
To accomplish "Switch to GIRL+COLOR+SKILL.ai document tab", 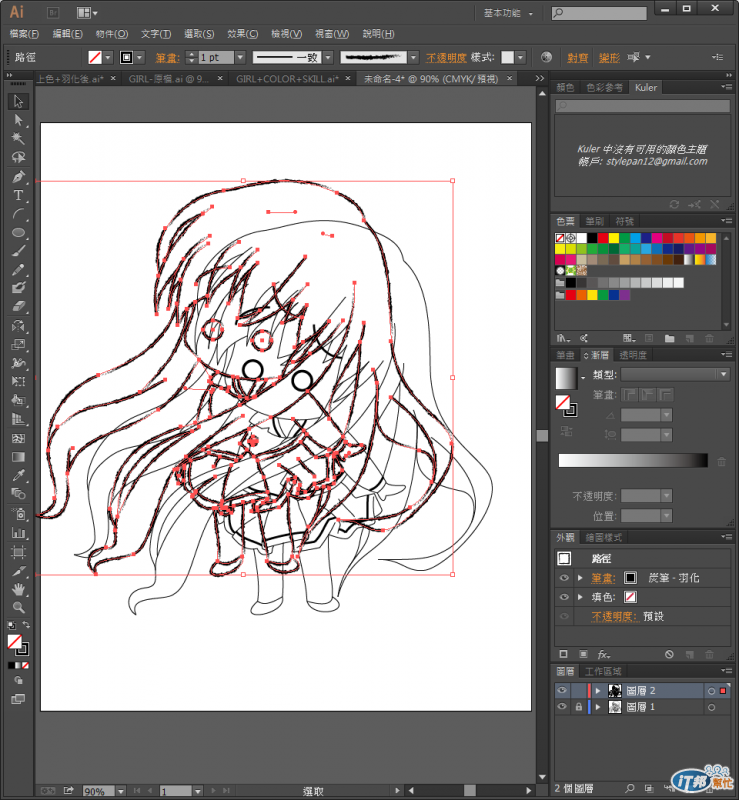I will (287, 79).
